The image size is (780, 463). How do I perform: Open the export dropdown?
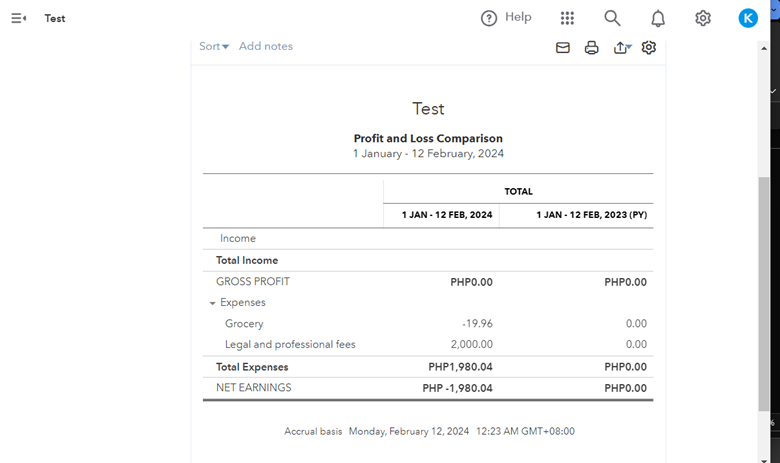(622, 47)
